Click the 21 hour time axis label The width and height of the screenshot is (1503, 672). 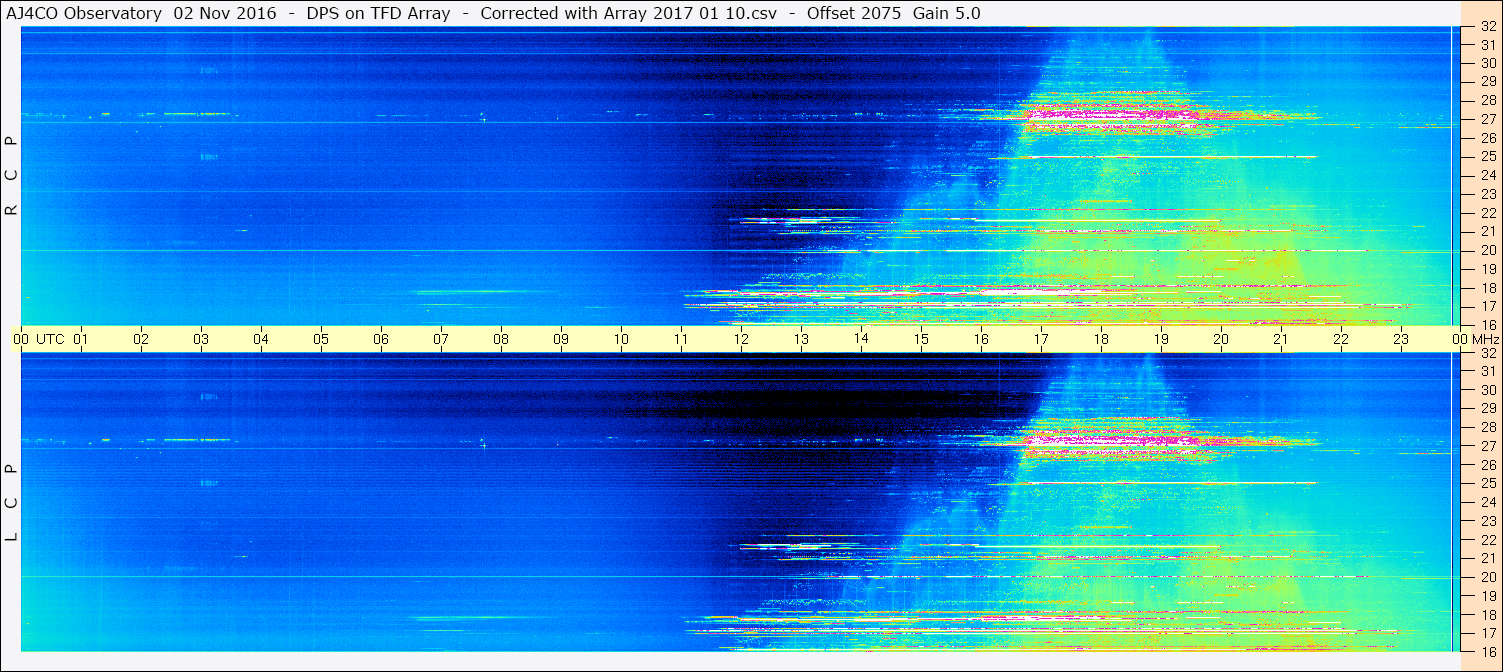coord(1281,340)
